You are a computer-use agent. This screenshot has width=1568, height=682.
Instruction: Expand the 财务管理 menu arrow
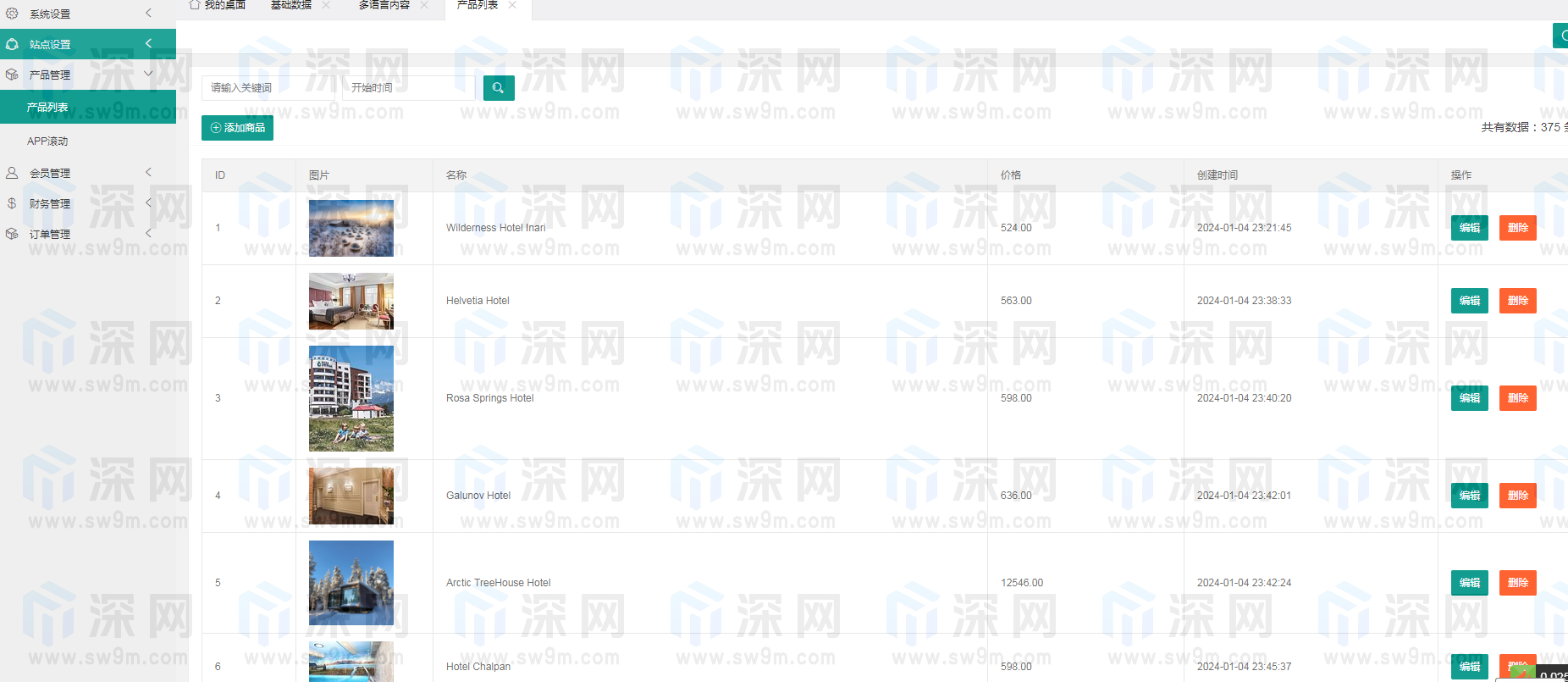click(149, 202)
